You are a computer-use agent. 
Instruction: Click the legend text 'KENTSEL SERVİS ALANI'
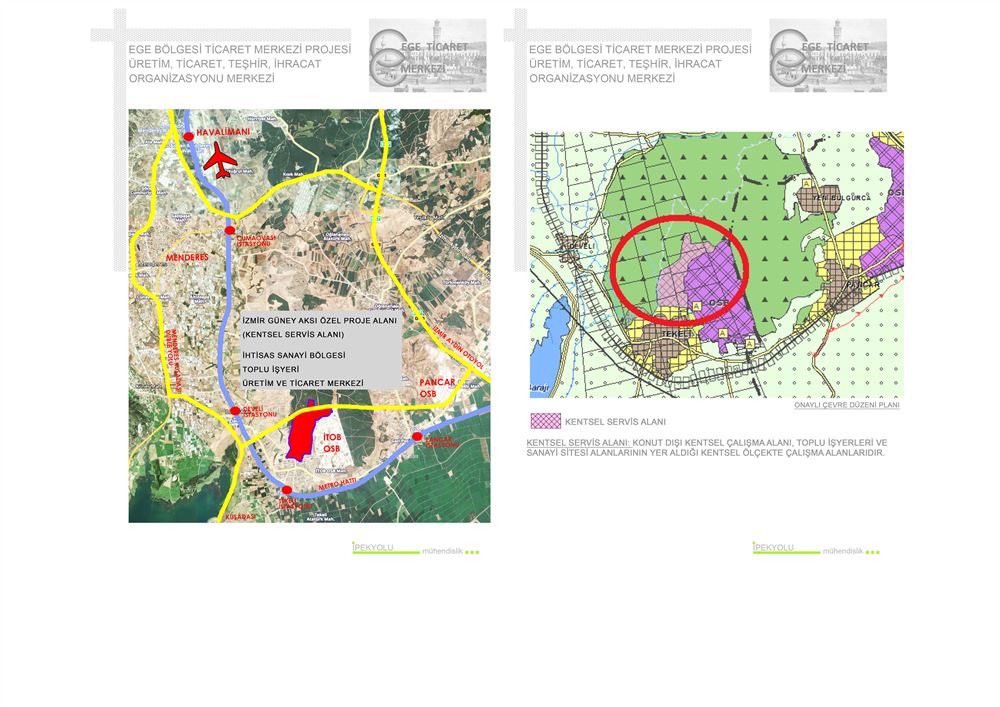point(615,421)
